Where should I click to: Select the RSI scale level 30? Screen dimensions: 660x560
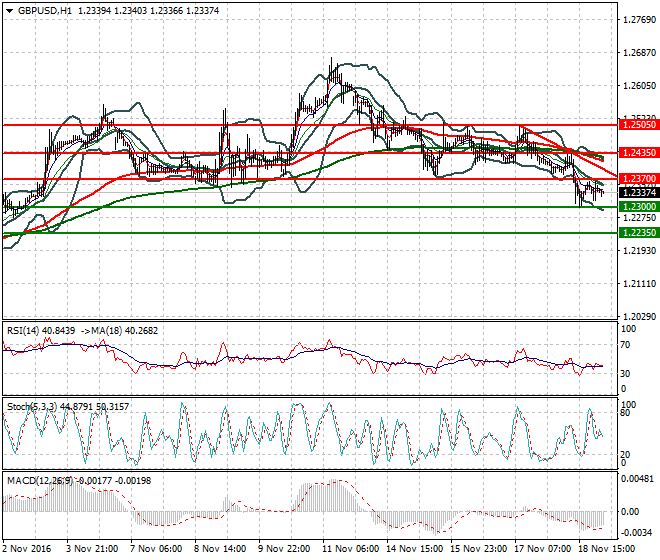pos(626,373)
